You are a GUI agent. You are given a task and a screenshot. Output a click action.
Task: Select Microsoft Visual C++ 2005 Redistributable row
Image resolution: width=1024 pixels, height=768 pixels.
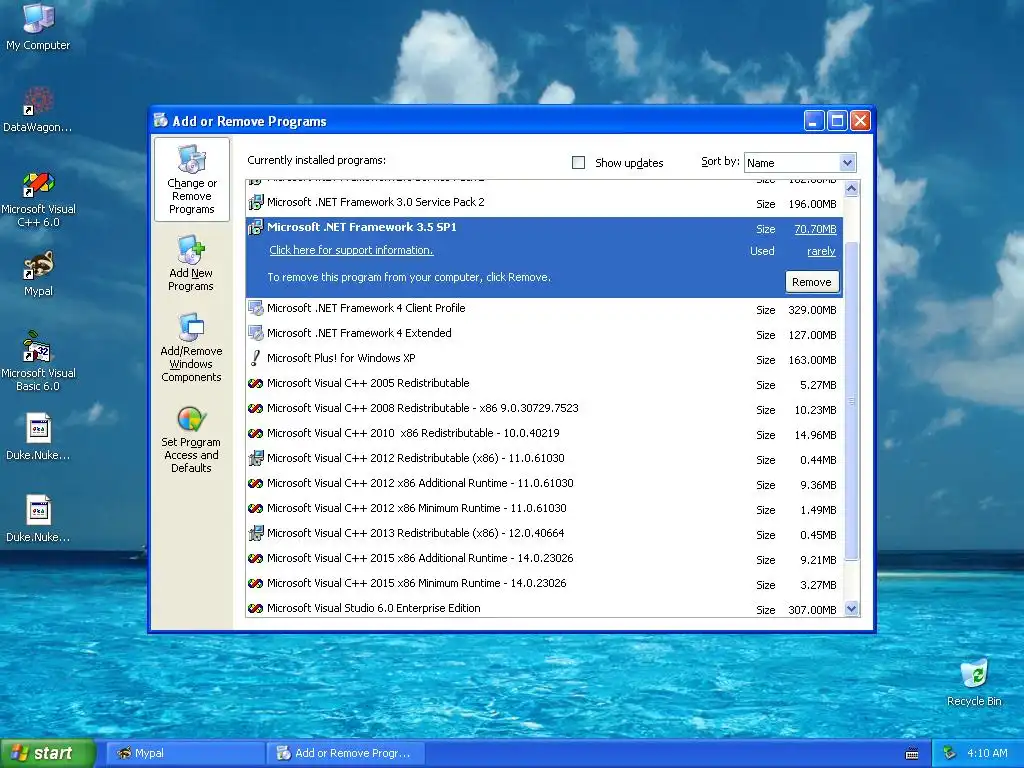(544, 383)
